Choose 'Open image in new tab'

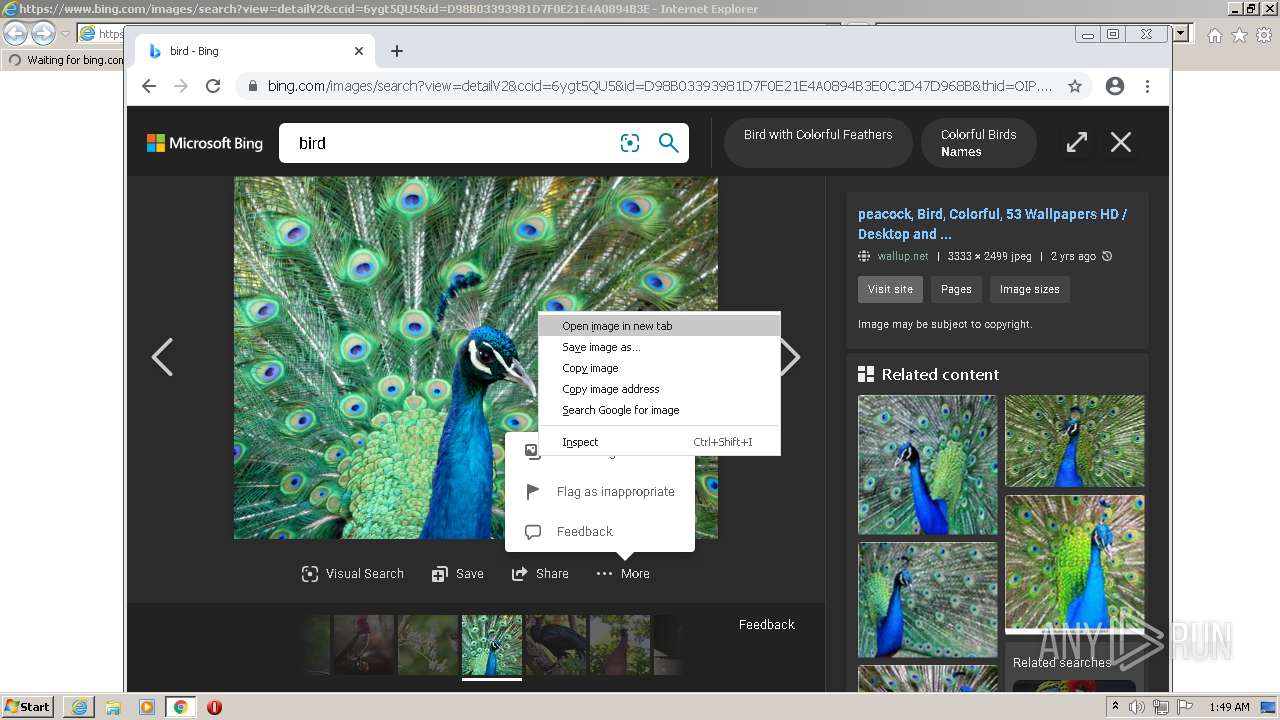[x=659, y=326]
